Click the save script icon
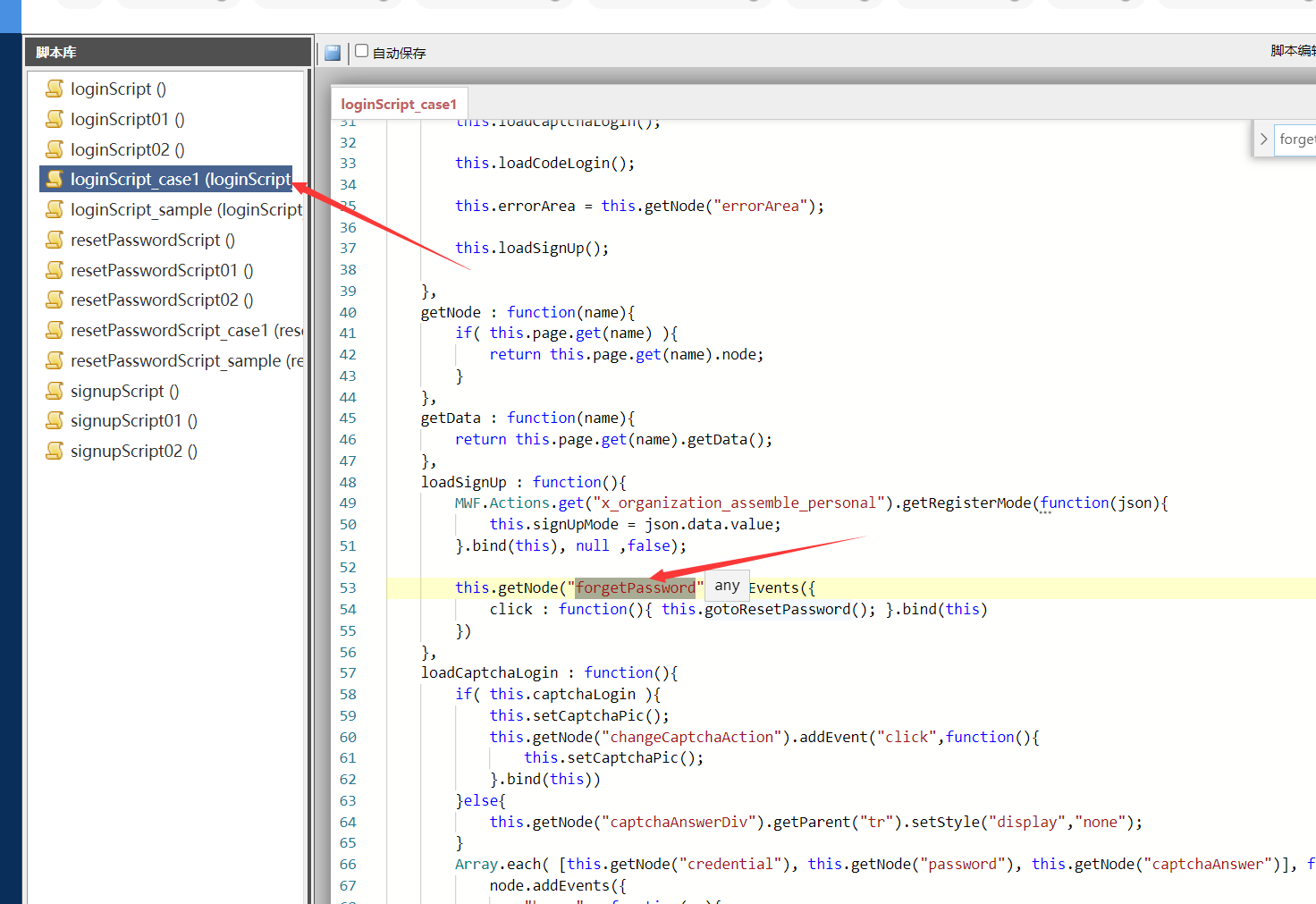This screenshot has width=1316, height=904. [333, 53]
